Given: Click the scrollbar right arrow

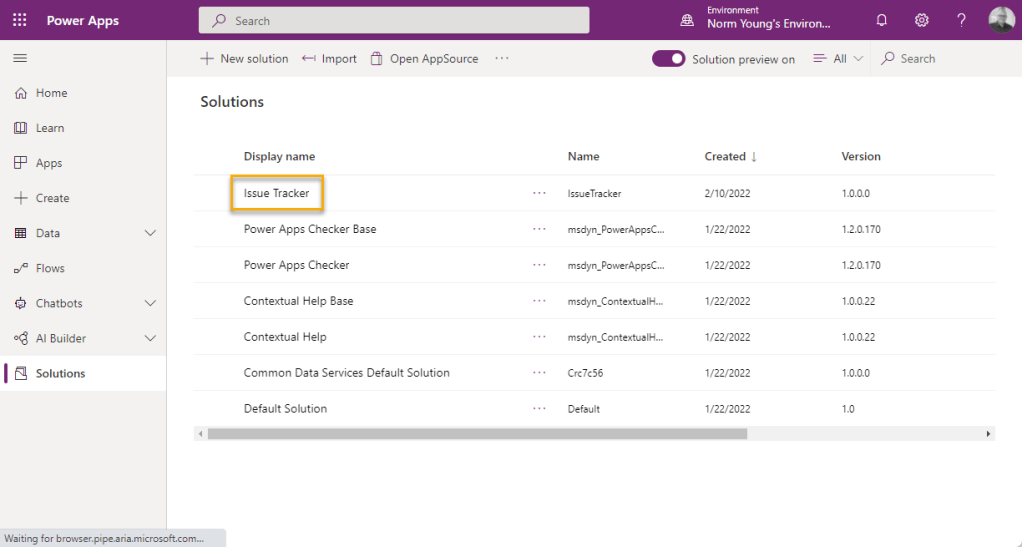Looking at the screenshot, I should click(988, 434).
